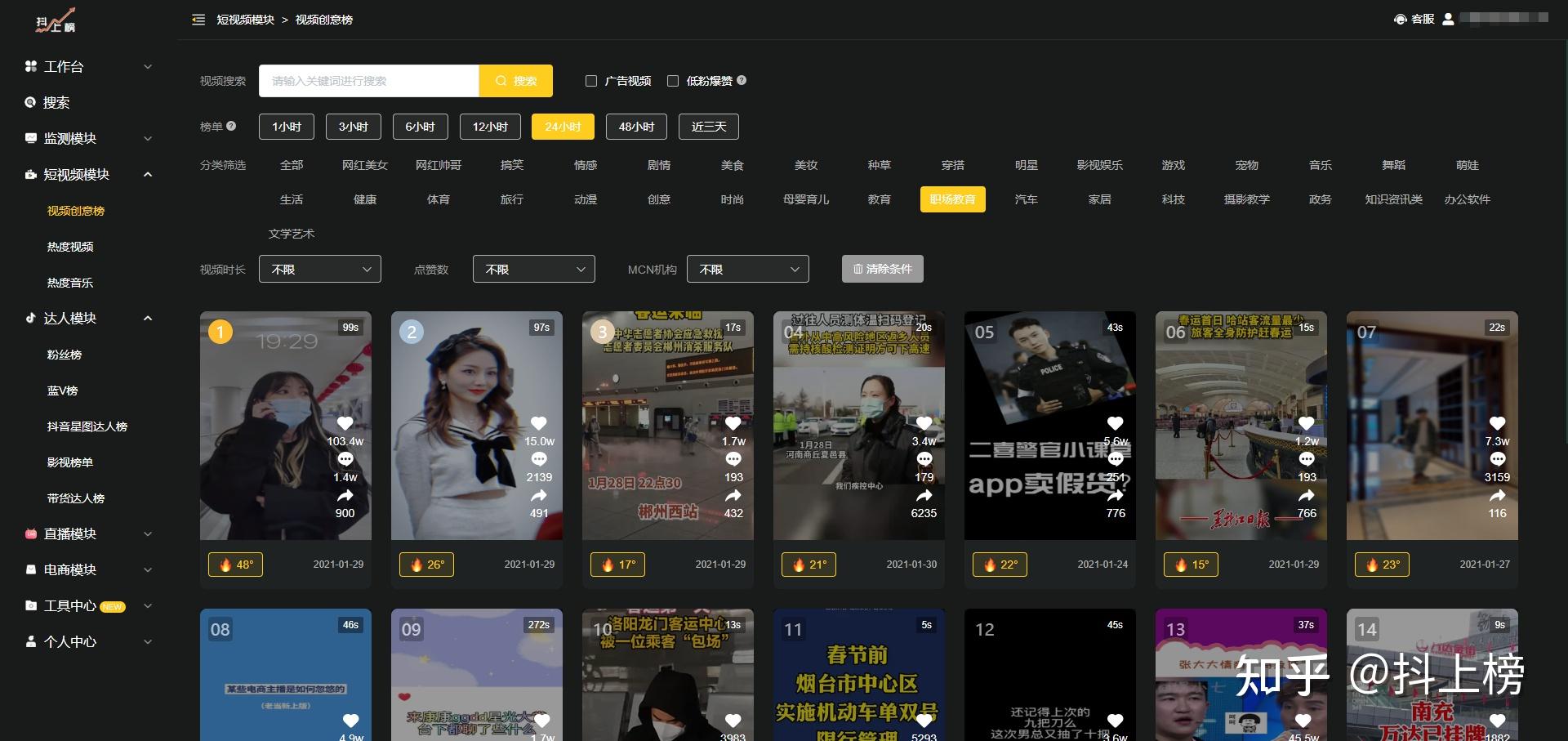Filter by 职场教育 category

point(953,199)
